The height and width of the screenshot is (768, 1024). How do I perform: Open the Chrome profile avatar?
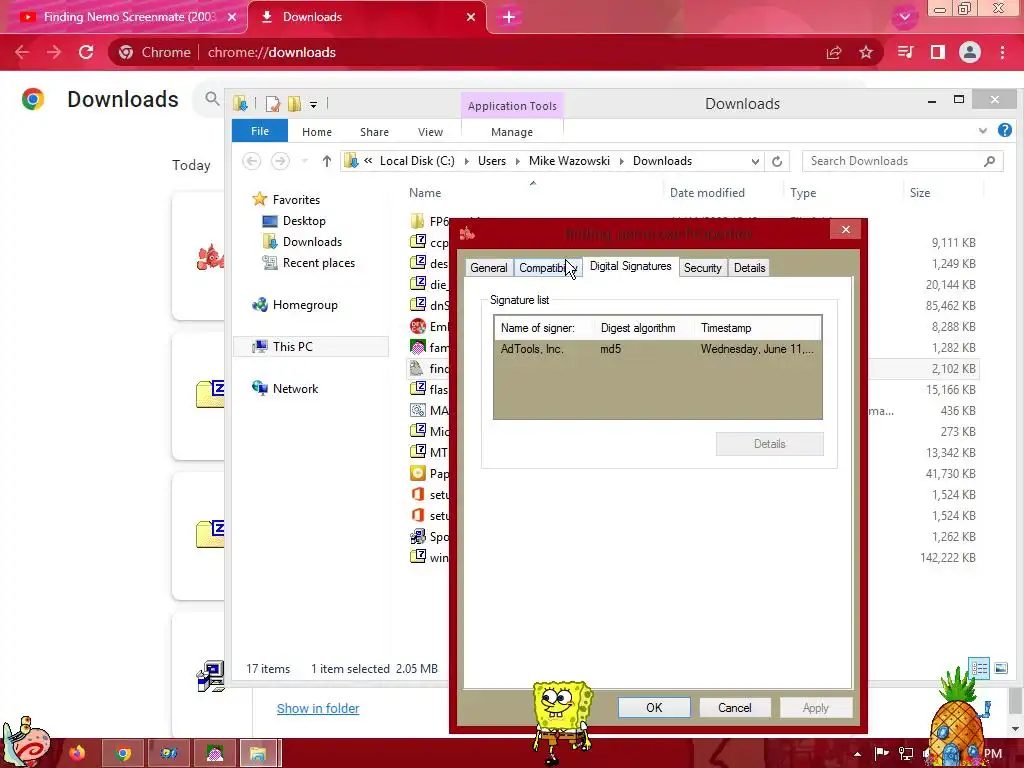pos(970,52)
